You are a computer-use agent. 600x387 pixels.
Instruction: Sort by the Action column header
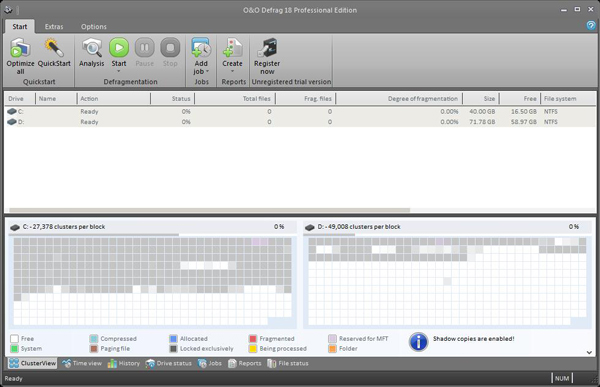pos(114,99)
